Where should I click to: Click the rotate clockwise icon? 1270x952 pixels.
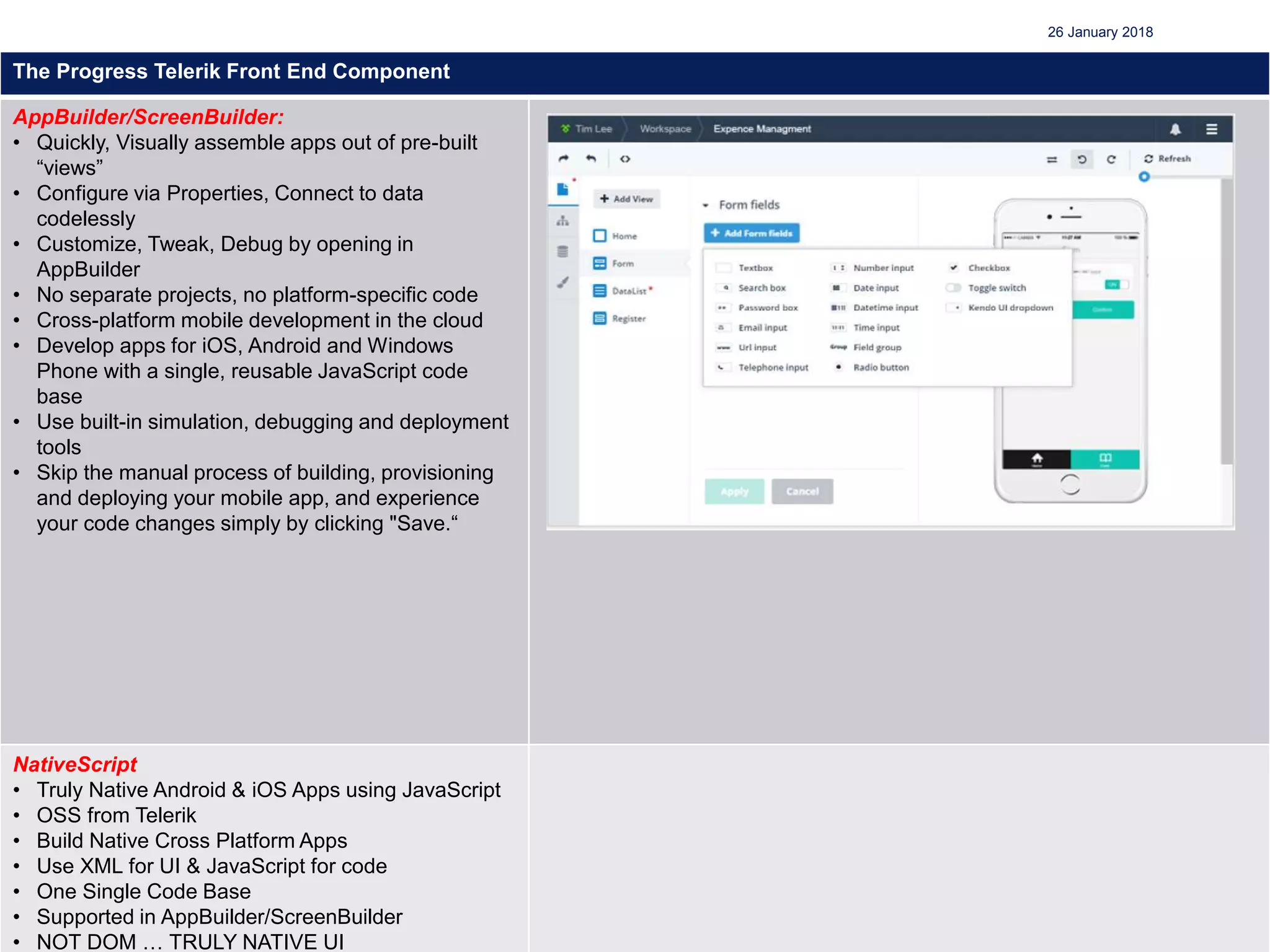(x=1111, y=159)
